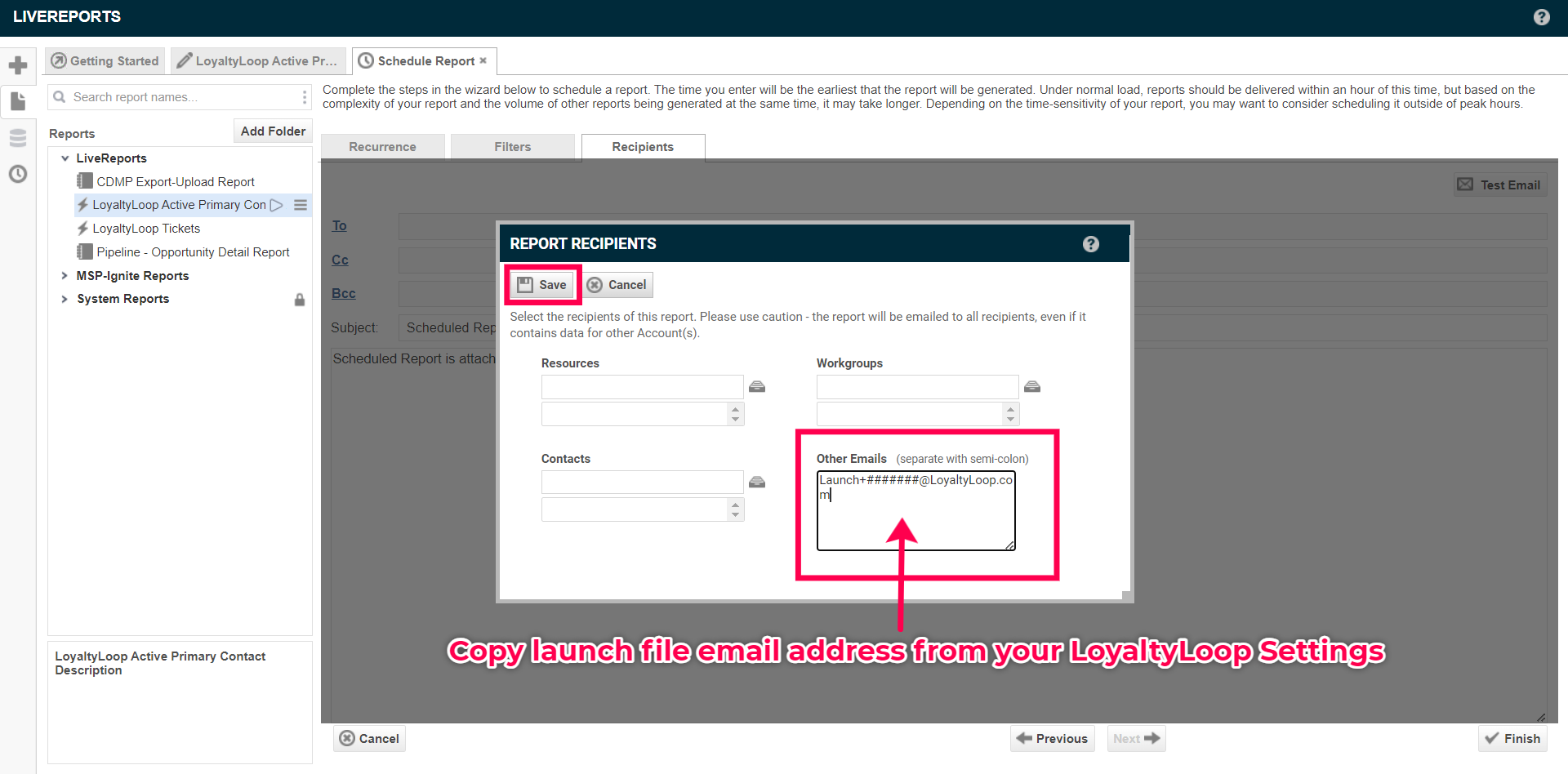Screen dimensions: 1568x774
Task: Click the Workgroups search field
Action: tap(917, 387)
